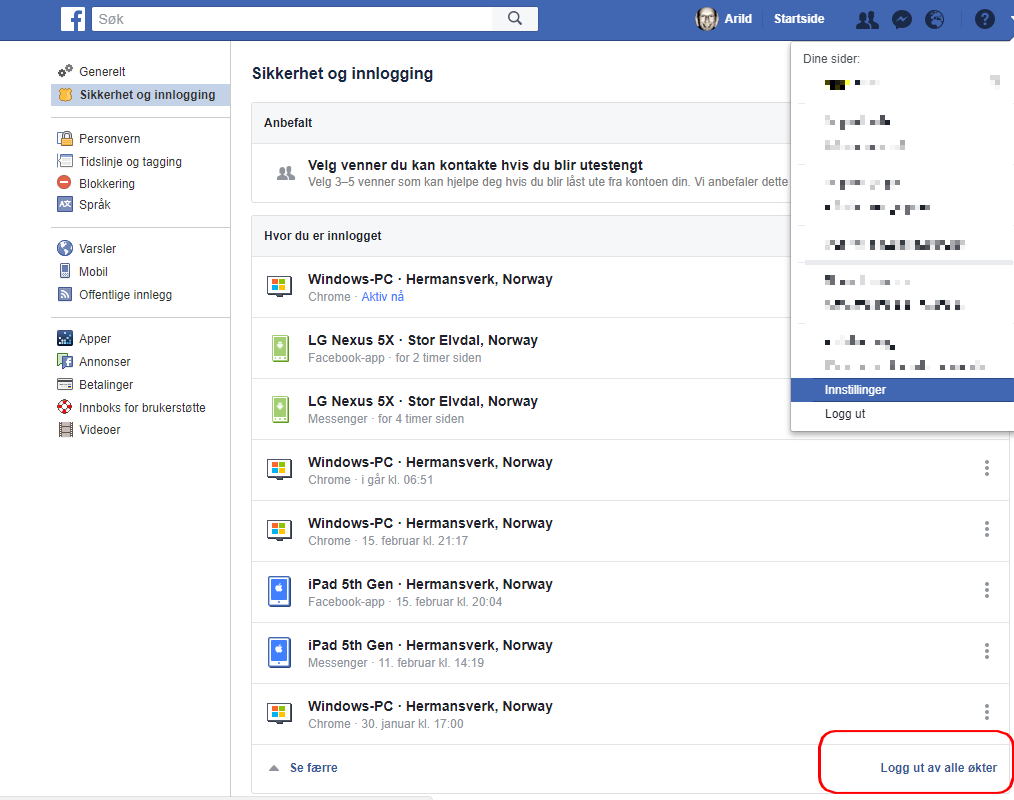The width and height of the screenshot is (1014, 800).
Task: Open the friend requests icon
Action: [867, 19]
